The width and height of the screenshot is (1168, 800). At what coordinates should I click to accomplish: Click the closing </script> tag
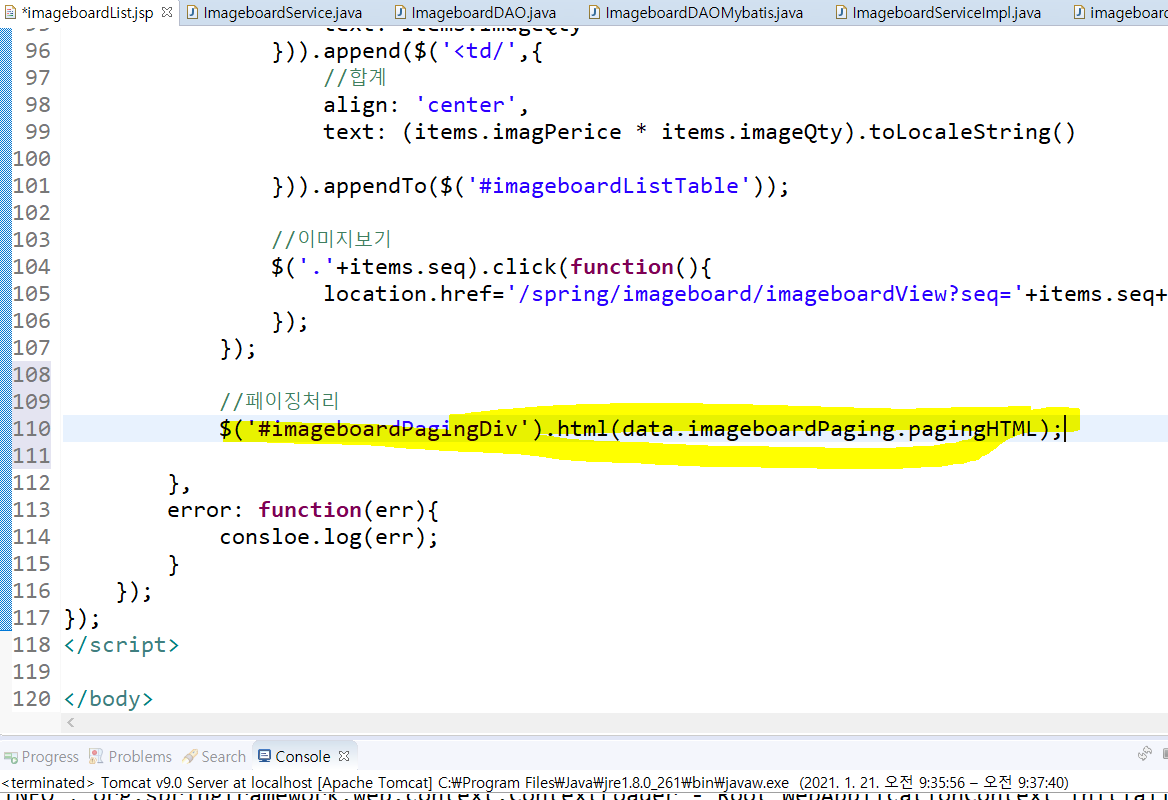121,645
